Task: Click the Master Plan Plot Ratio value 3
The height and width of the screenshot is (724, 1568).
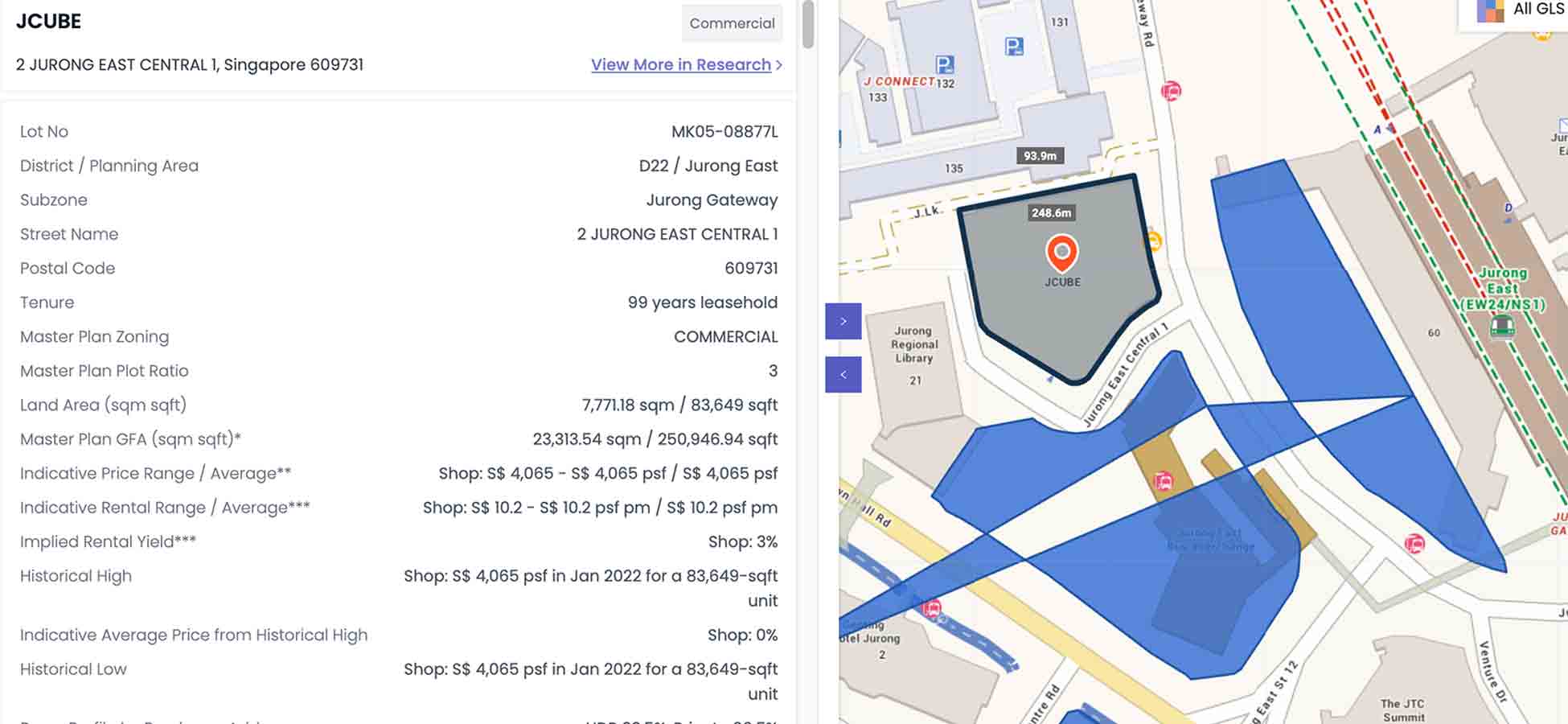Action: tap(773, 371)
